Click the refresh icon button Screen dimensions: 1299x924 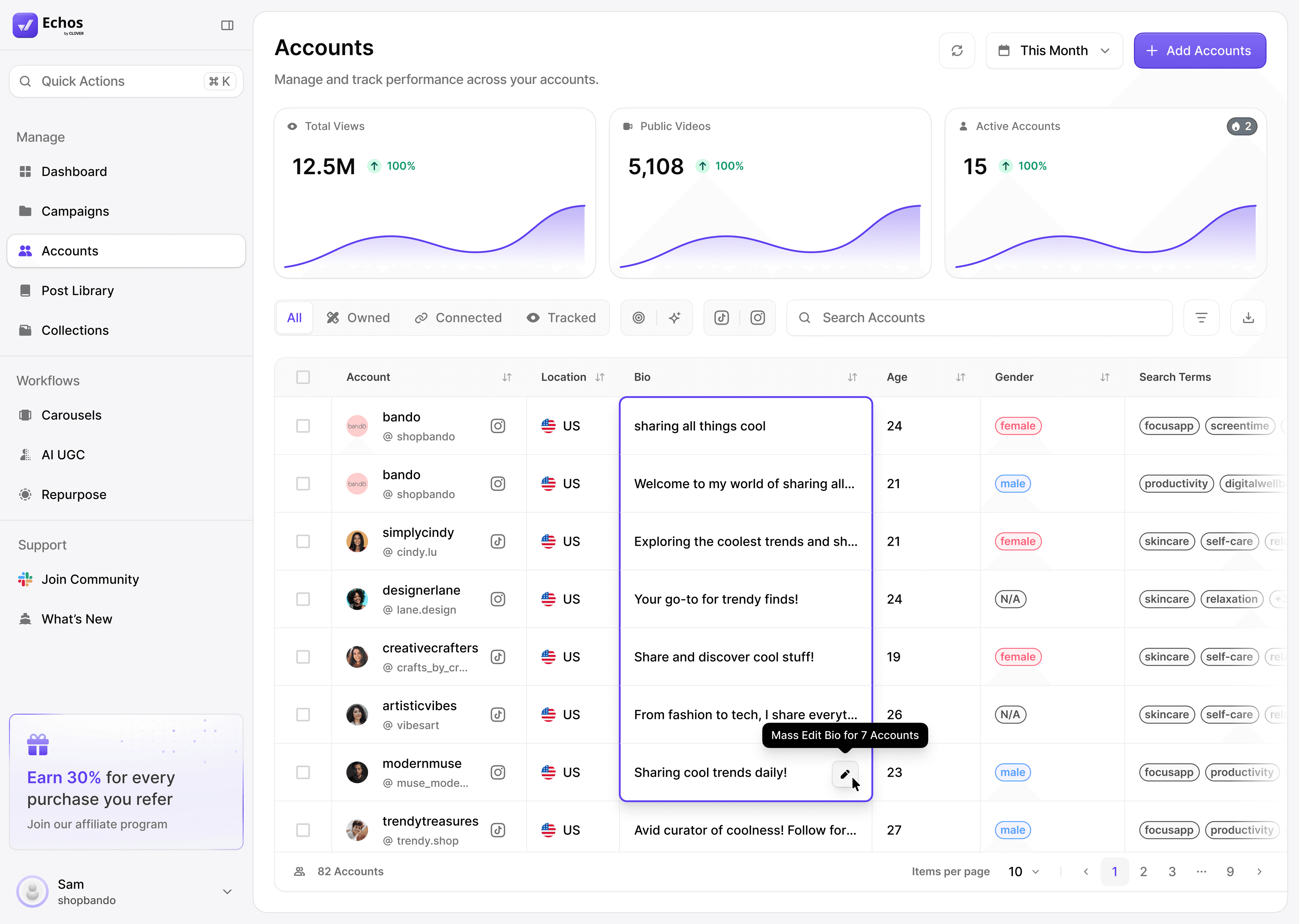(957, 51)
